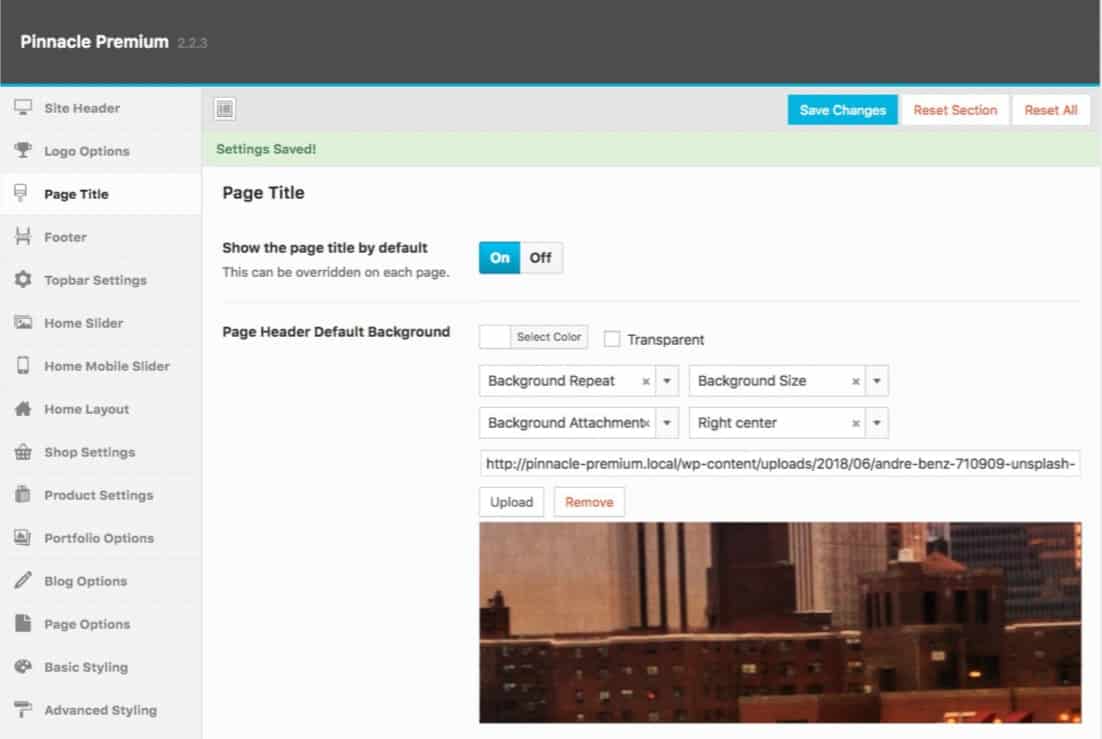The image size is (1102, 739).
Task: Go to the Footer settings section
Action: coord(101,236)
